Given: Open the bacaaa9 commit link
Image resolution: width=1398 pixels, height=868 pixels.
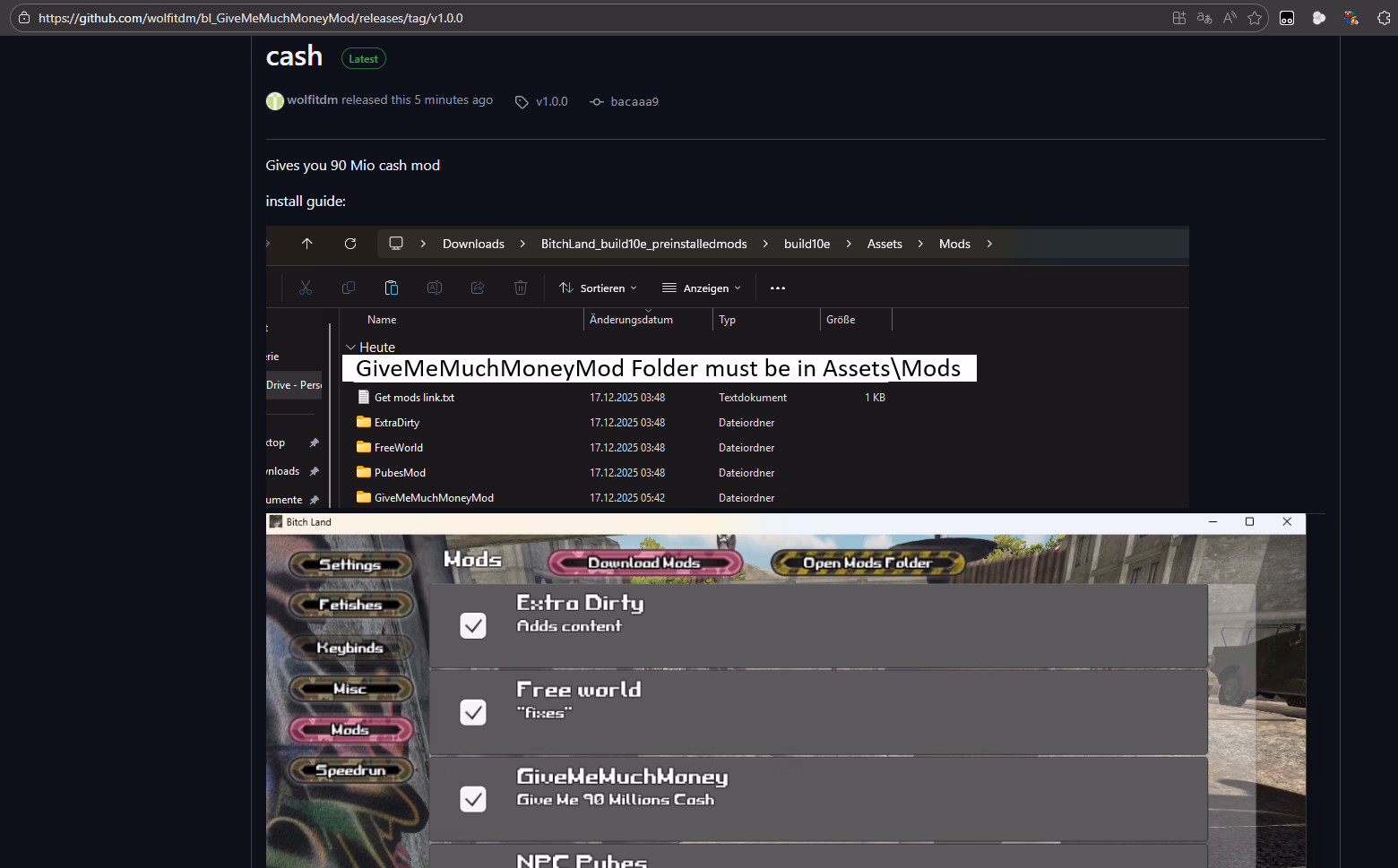Looking at the screenshot, I should tap(634, 102).
